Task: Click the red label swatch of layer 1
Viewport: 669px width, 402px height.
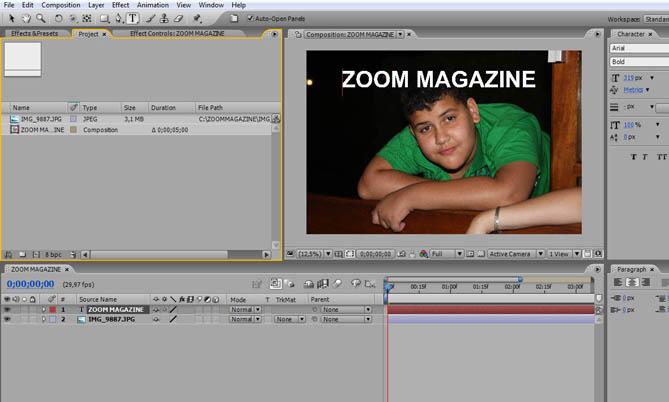Action: (x=53, y=310)
